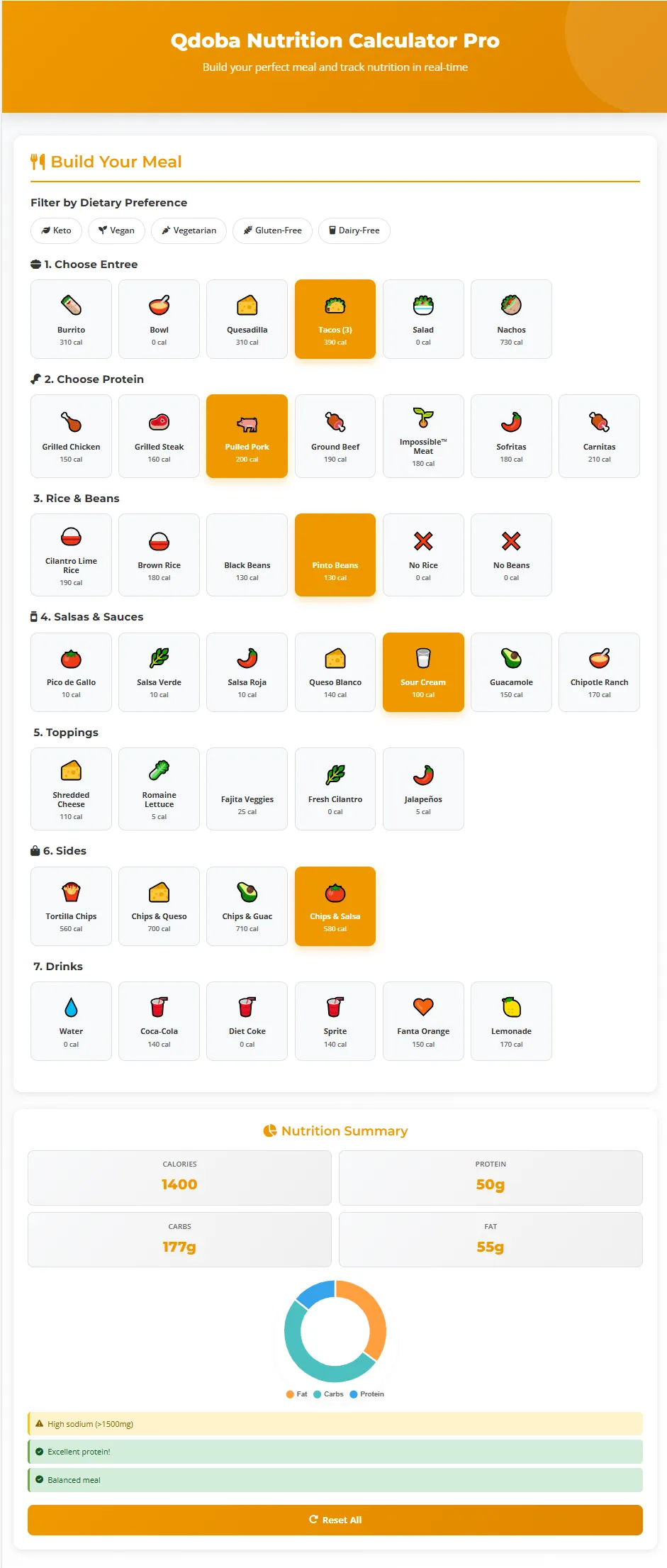The width and height of the screenshot is (667, 1568).
Task: Select the No Rice option
Action: pos(423,555)
